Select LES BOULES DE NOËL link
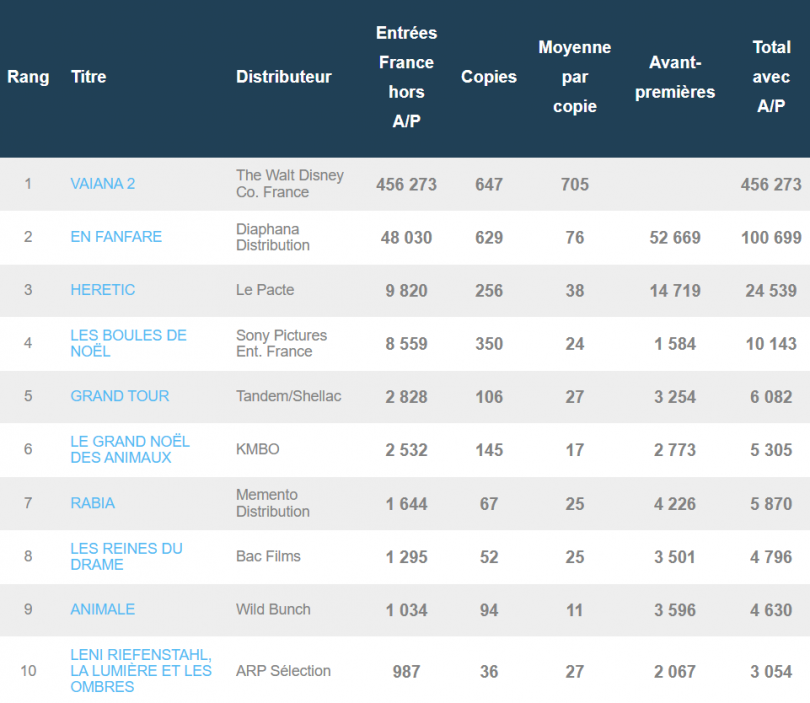This screenshot has width=810, height=703. coord(128,343)
